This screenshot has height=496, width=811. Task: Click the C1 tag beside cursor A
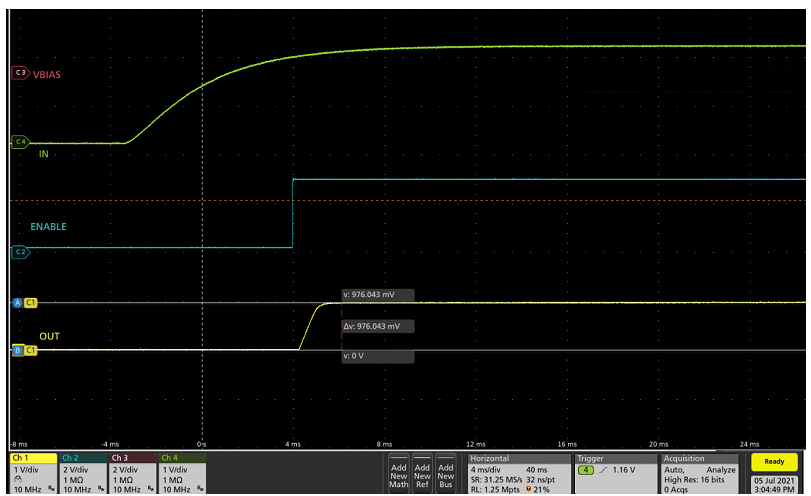click(31, 303)
